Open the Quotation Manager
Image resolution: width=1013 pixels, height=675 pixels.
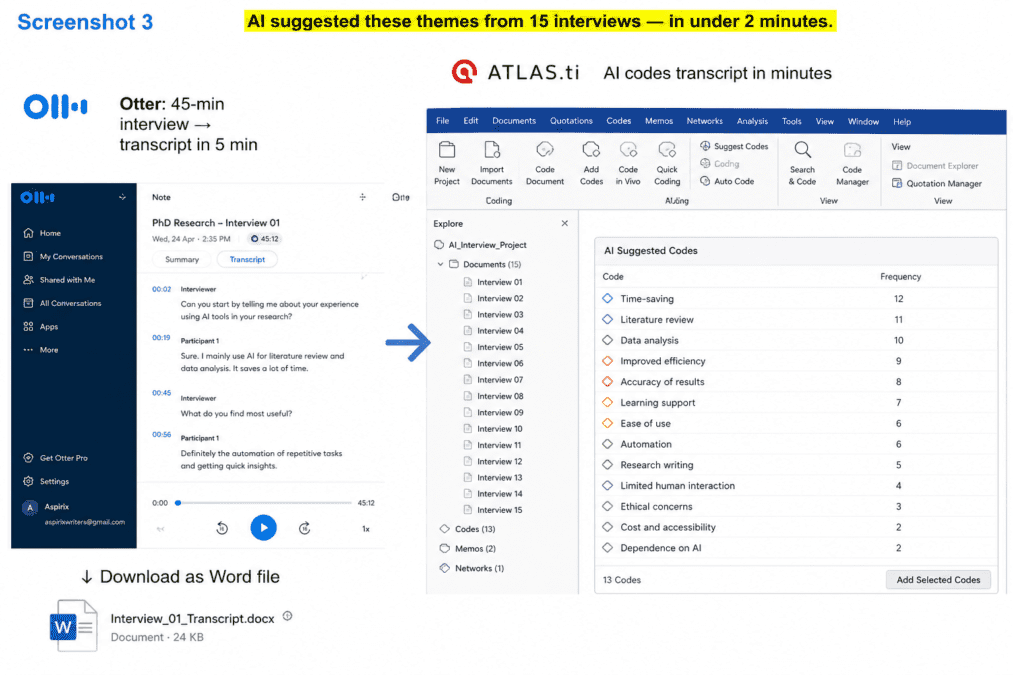[937, 183]
